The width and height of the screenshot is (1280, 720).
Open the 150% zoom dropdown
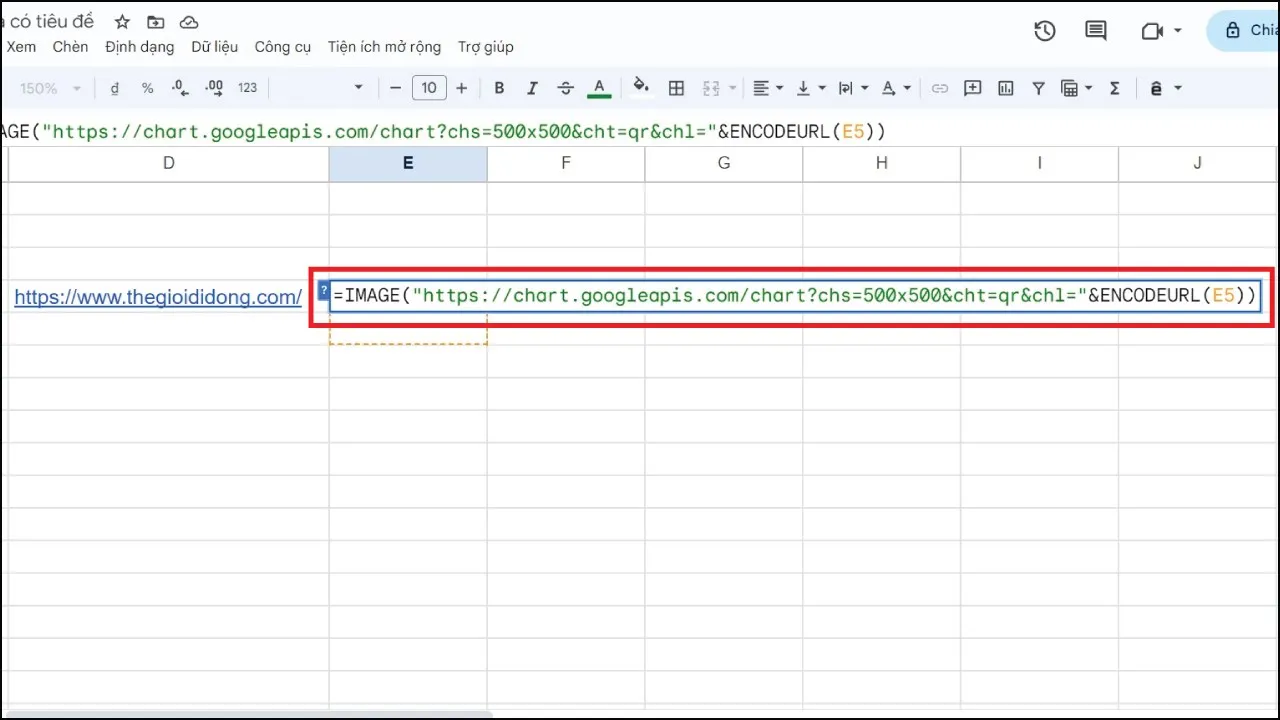point(50,88)
